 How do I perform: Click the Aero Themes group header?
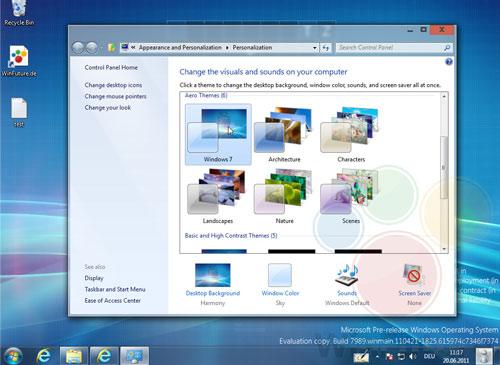[x=206, y=95]
